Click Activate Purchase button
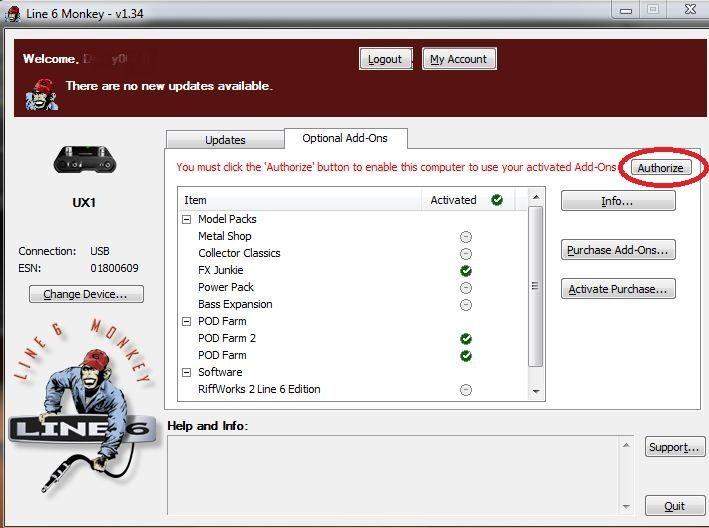The width and height of the screenshot is (709, 528). tap(618, 289)
